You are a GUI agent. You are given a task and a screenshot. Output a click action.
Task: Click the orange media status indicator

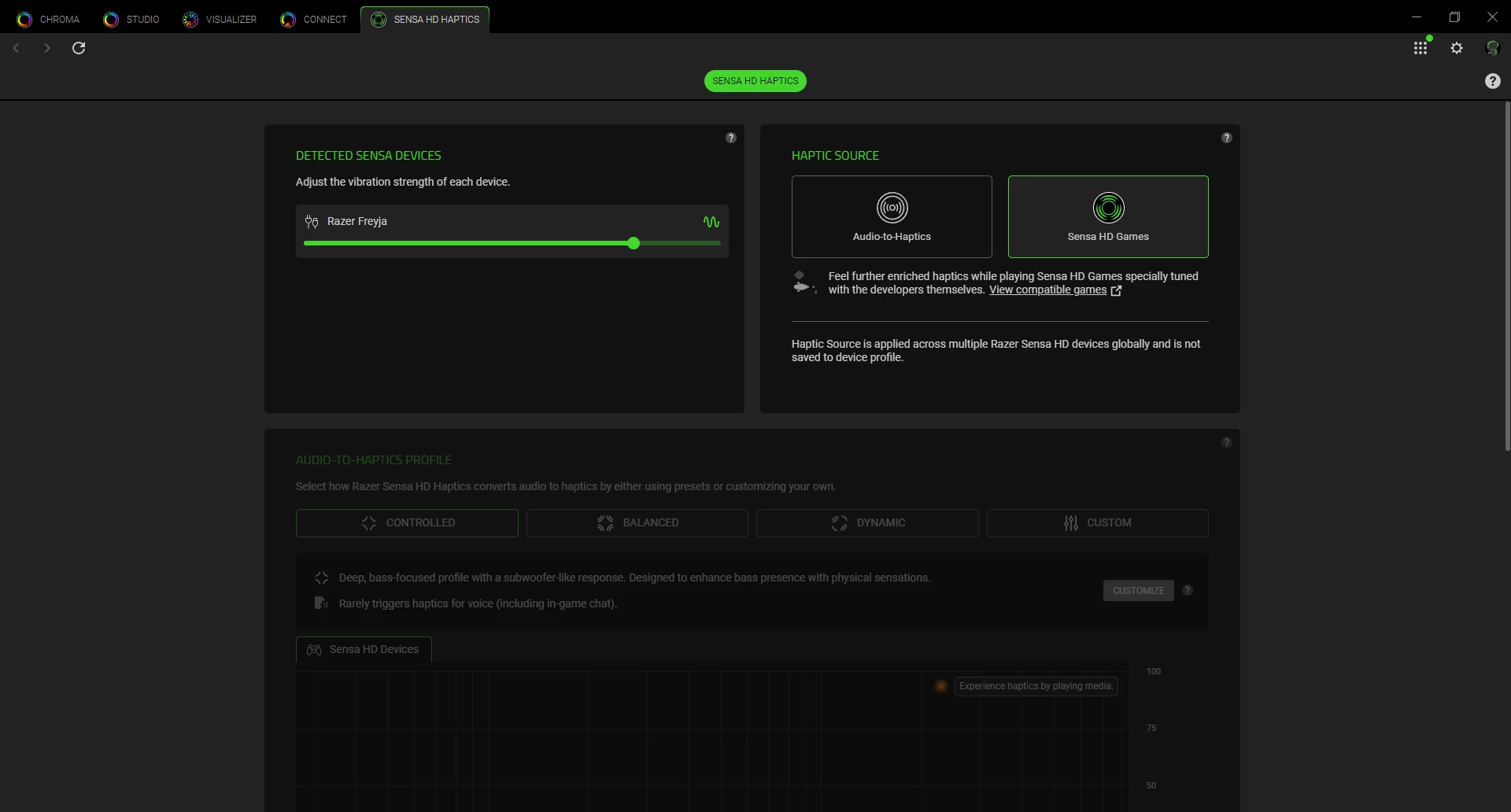(940, 687)
